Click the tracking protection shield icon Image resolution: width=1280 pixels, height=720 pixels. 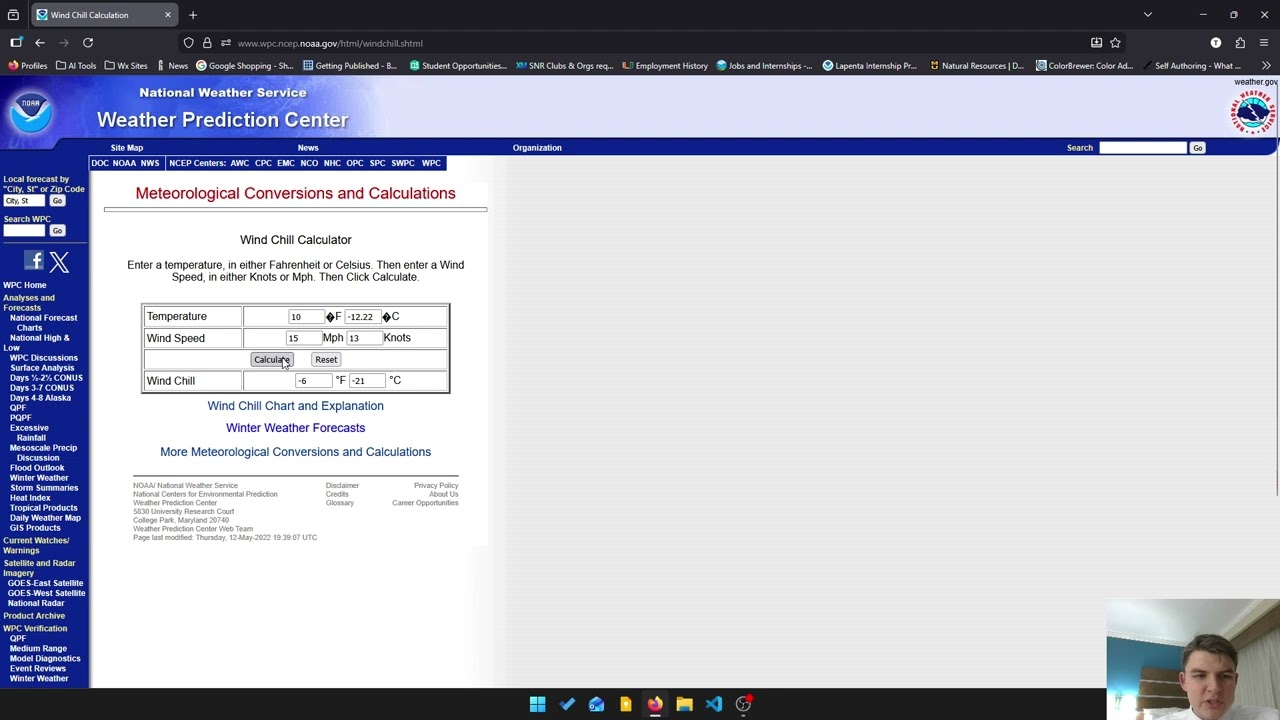point(188,43)
